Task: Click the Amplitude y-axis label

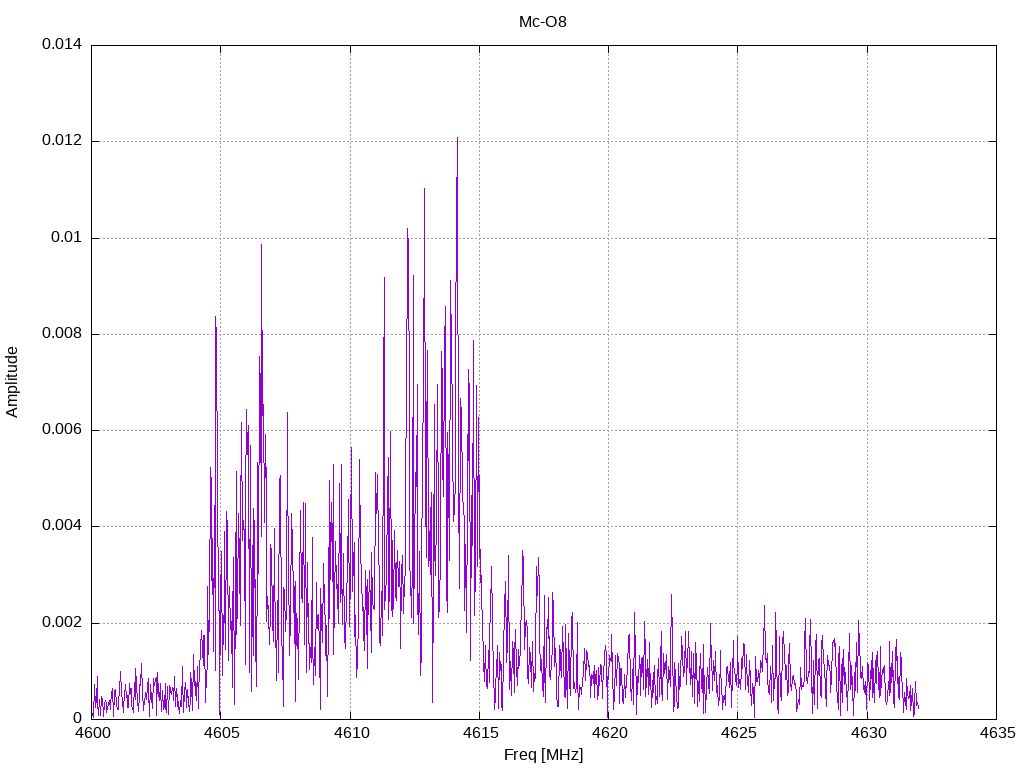Action: click(x=12, y=381)
